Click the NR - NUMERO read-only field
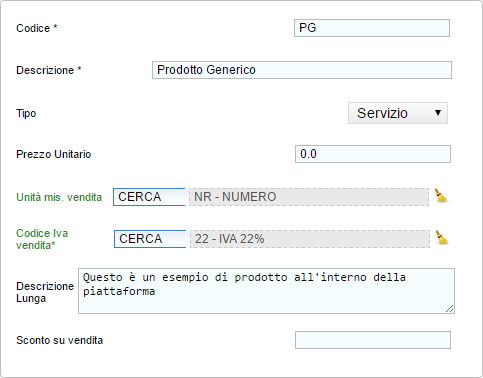Screen dimensions: 483x378 pos(309,197)
